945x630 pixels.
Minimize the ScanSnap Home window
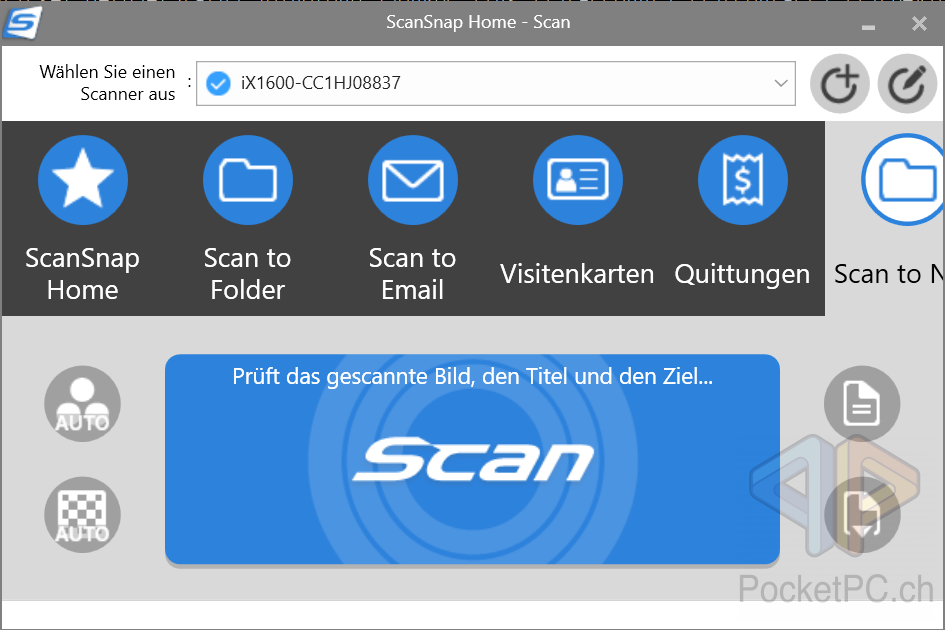(x=868, y=25)
